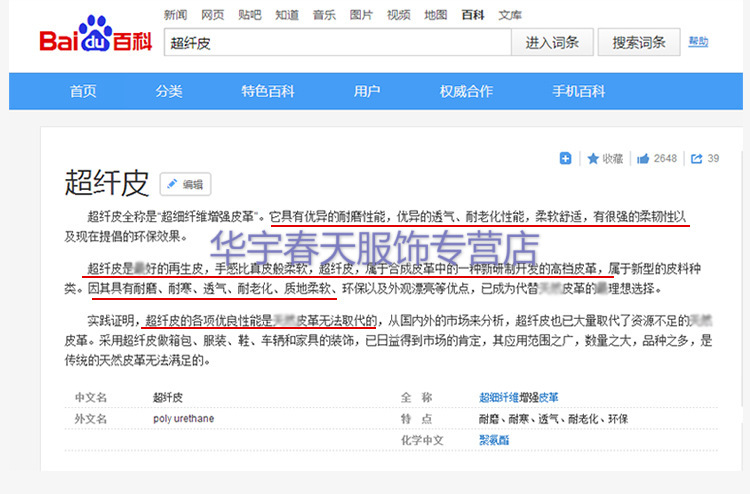
Task: Click the 收藏 star icon
Action: [593, 158]
